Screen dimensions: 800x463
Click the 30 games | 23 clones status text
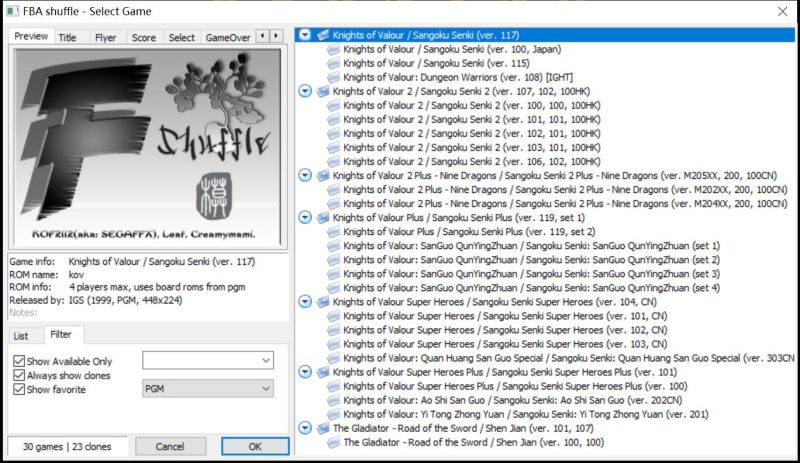point(67,447)
